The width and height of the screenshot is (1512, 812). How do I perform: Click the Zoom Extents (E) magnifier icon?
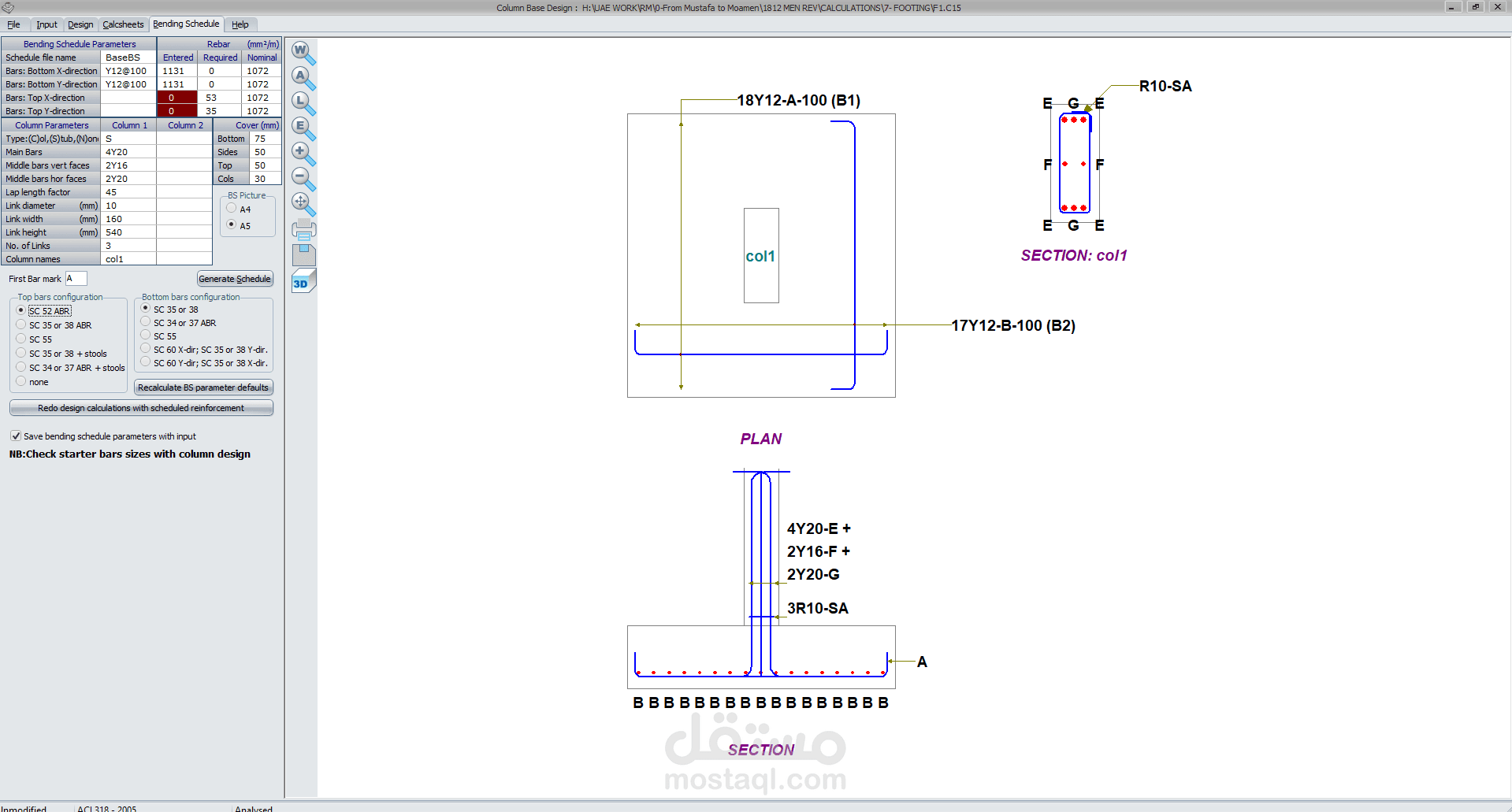point(303,129)
